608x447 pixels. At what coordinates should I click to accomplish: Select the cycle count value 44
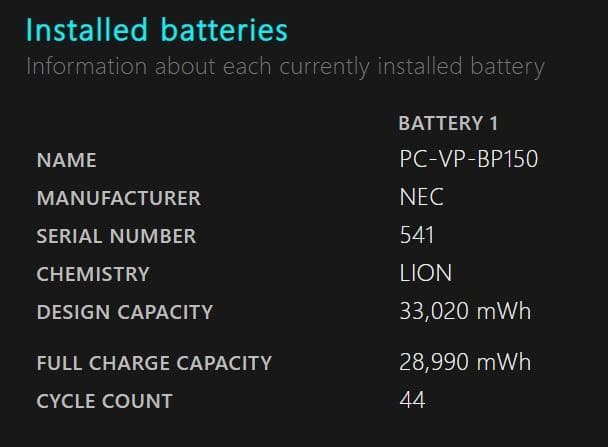click(412, 400)
